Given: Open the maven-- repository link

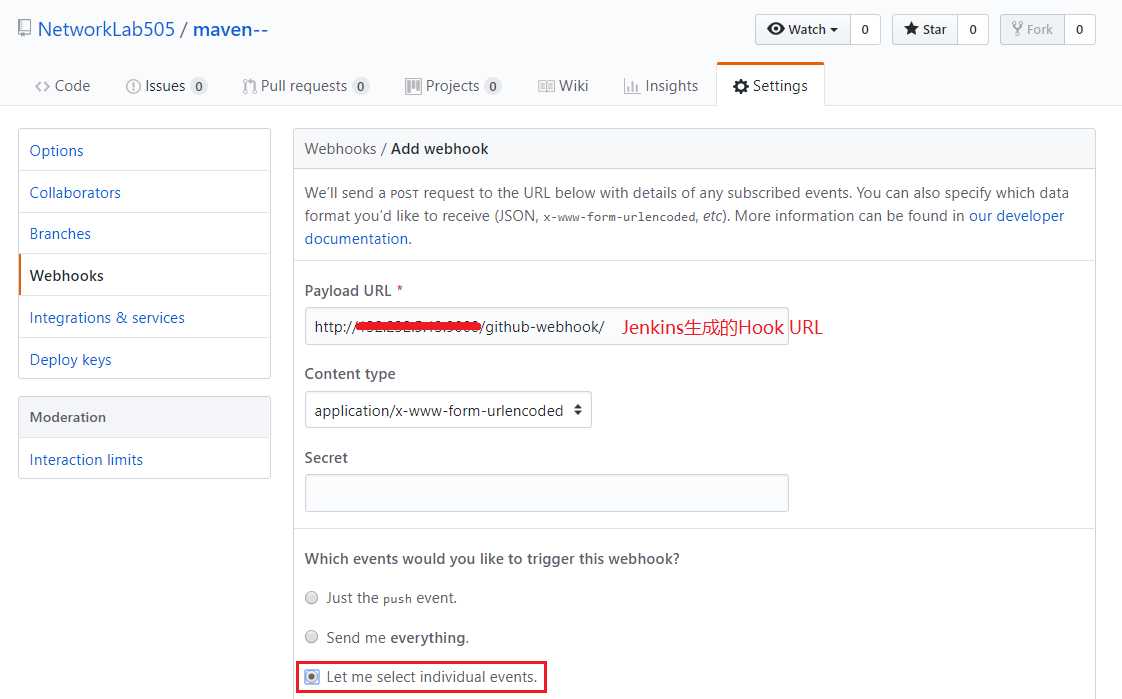Looking at the screenshot, I should (230, 29).
